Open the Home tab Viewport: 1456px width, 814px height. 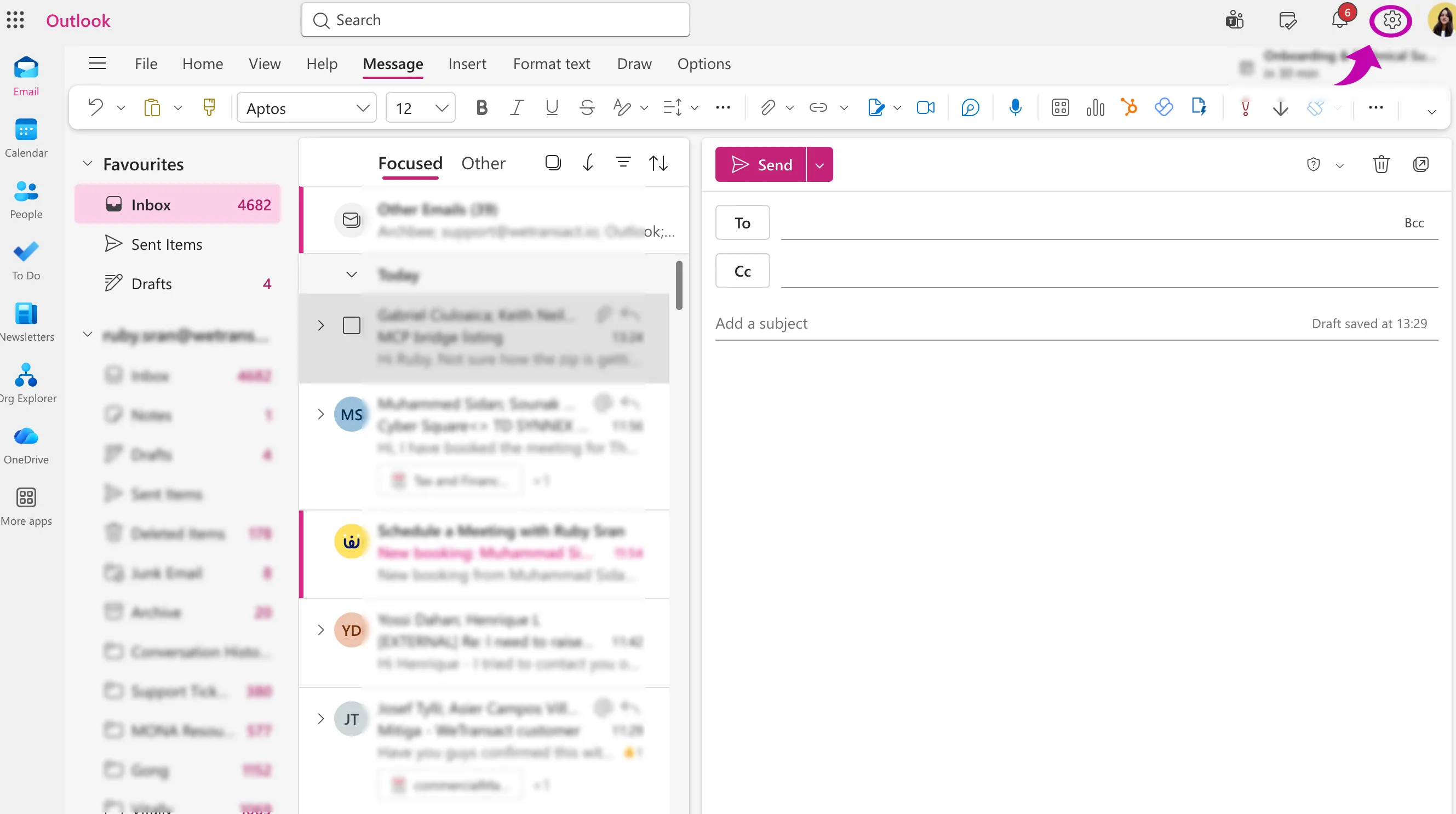(x=202, y=64)
